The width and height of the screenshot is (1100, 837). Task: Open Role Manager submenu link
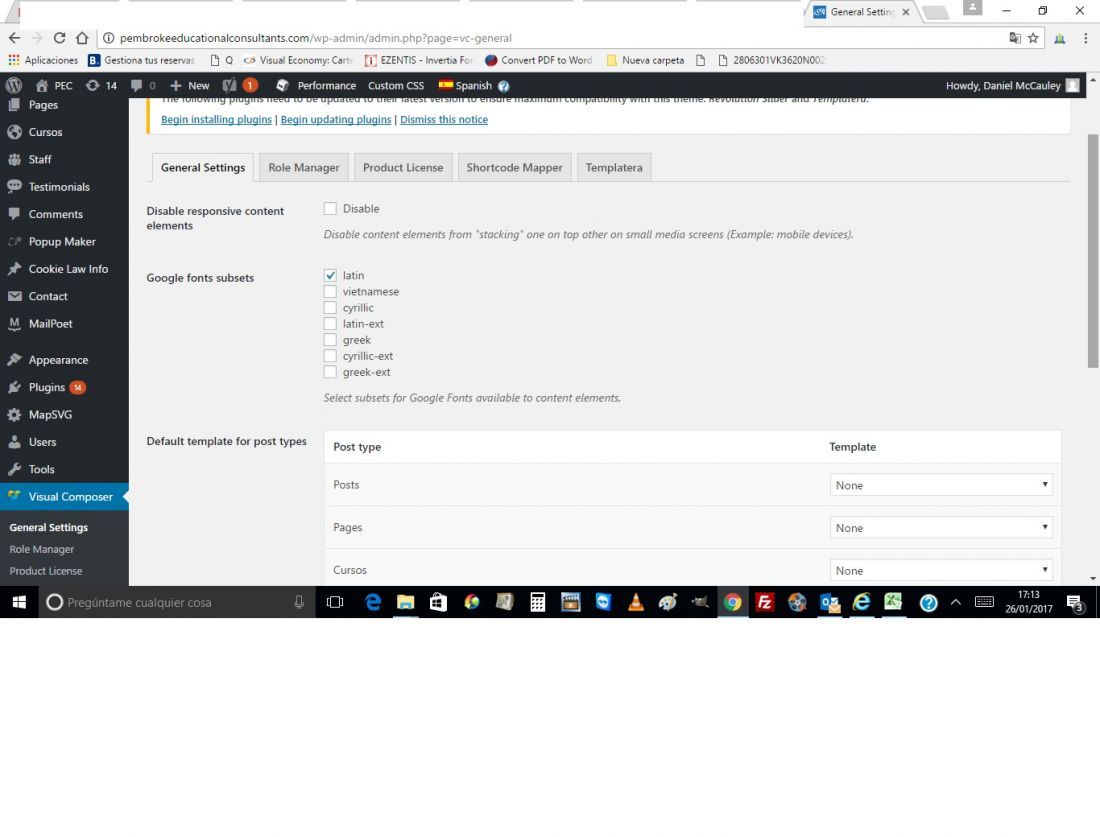41,549
